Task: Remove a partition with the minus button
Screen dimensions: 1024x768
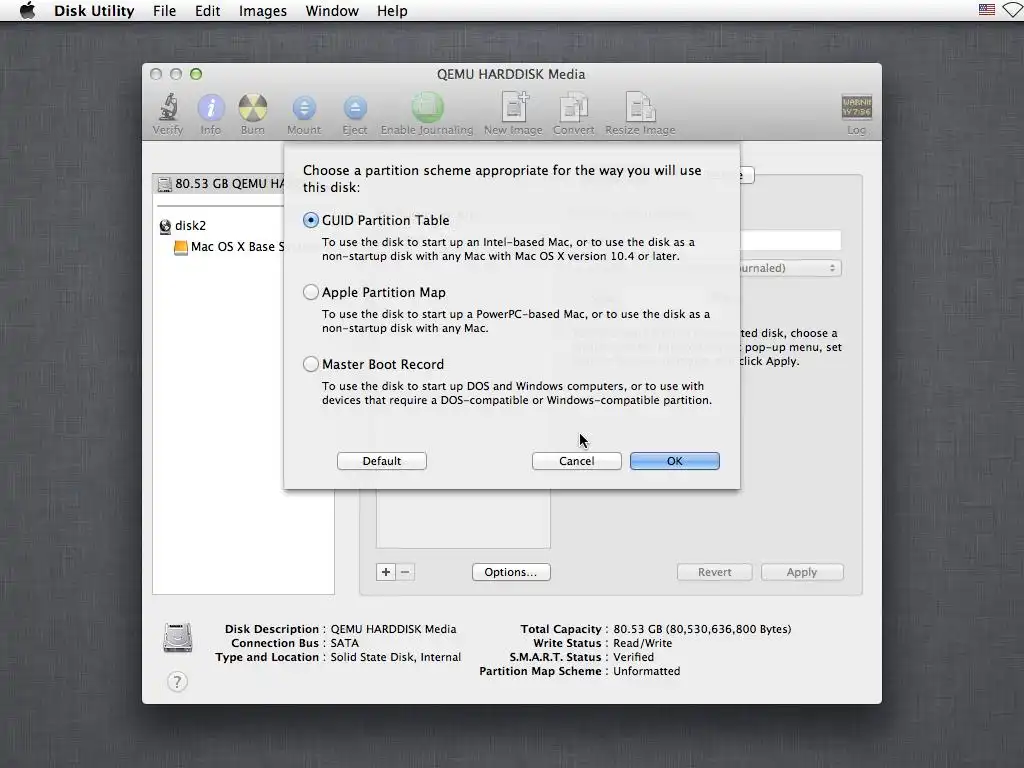Action: (x=405, y=572)
